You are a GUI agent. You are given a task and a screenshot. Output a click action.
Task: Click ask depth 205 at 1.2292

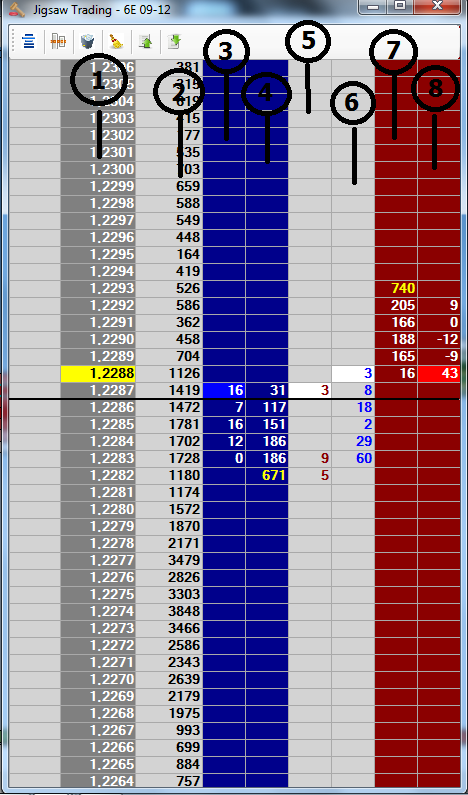(x=396, y=306)
